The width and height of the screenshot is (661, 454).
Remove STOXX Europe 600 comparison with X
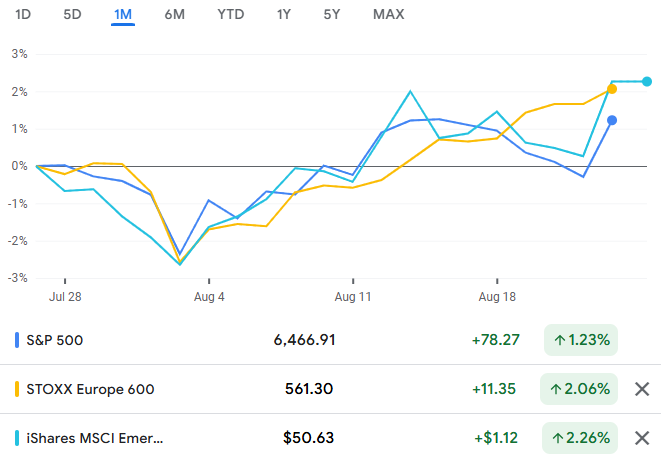642,389
